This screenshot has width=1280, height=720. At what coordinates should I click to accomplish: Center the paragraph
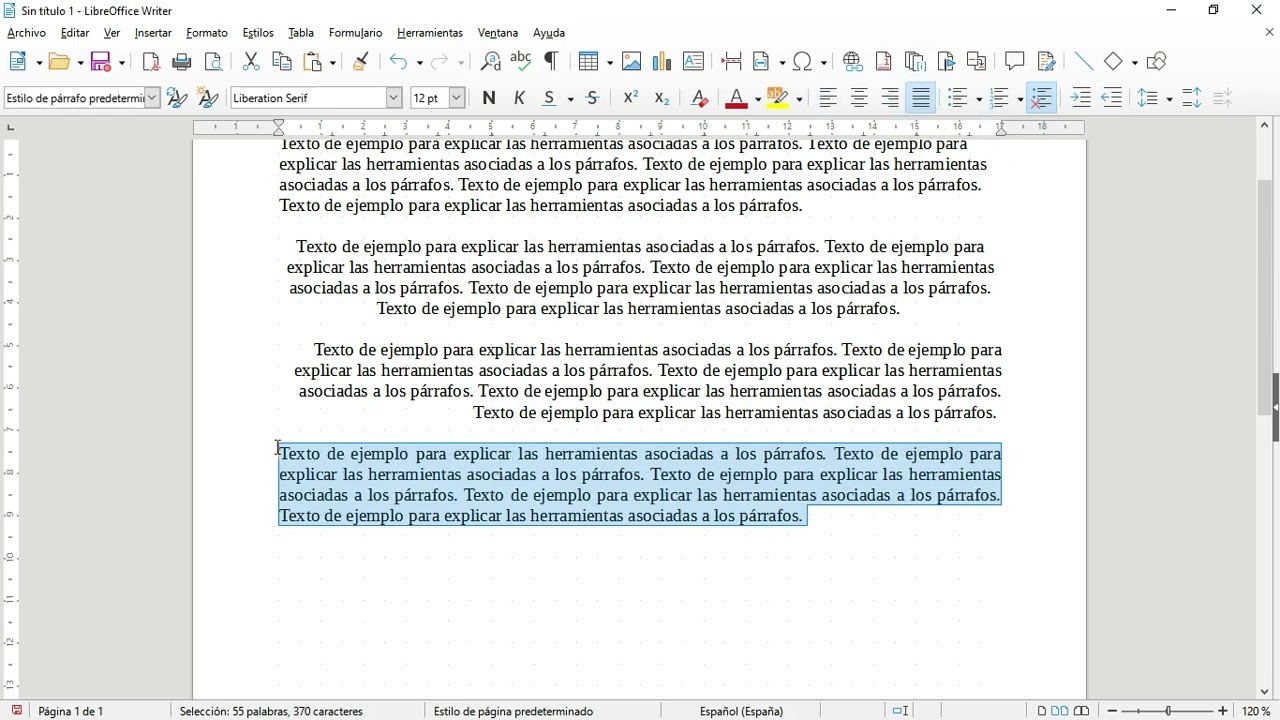tap(859, 98)
